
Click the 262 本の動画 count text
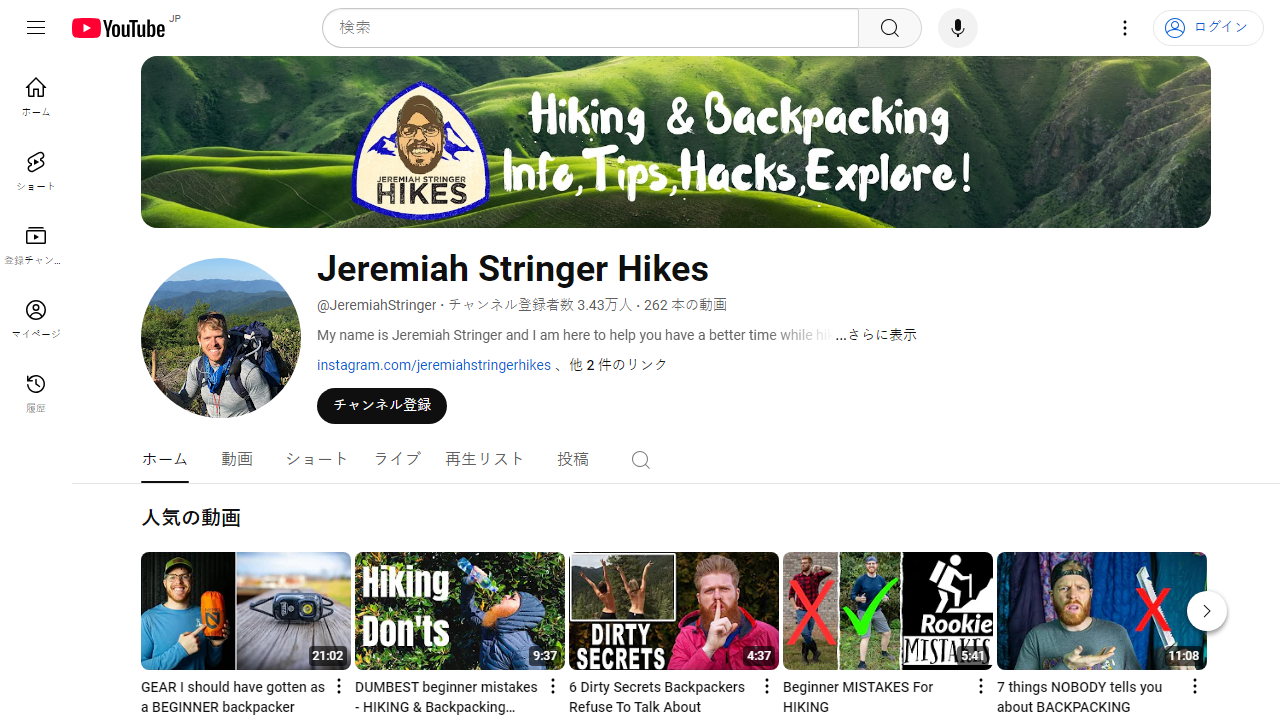coord(685,305)
